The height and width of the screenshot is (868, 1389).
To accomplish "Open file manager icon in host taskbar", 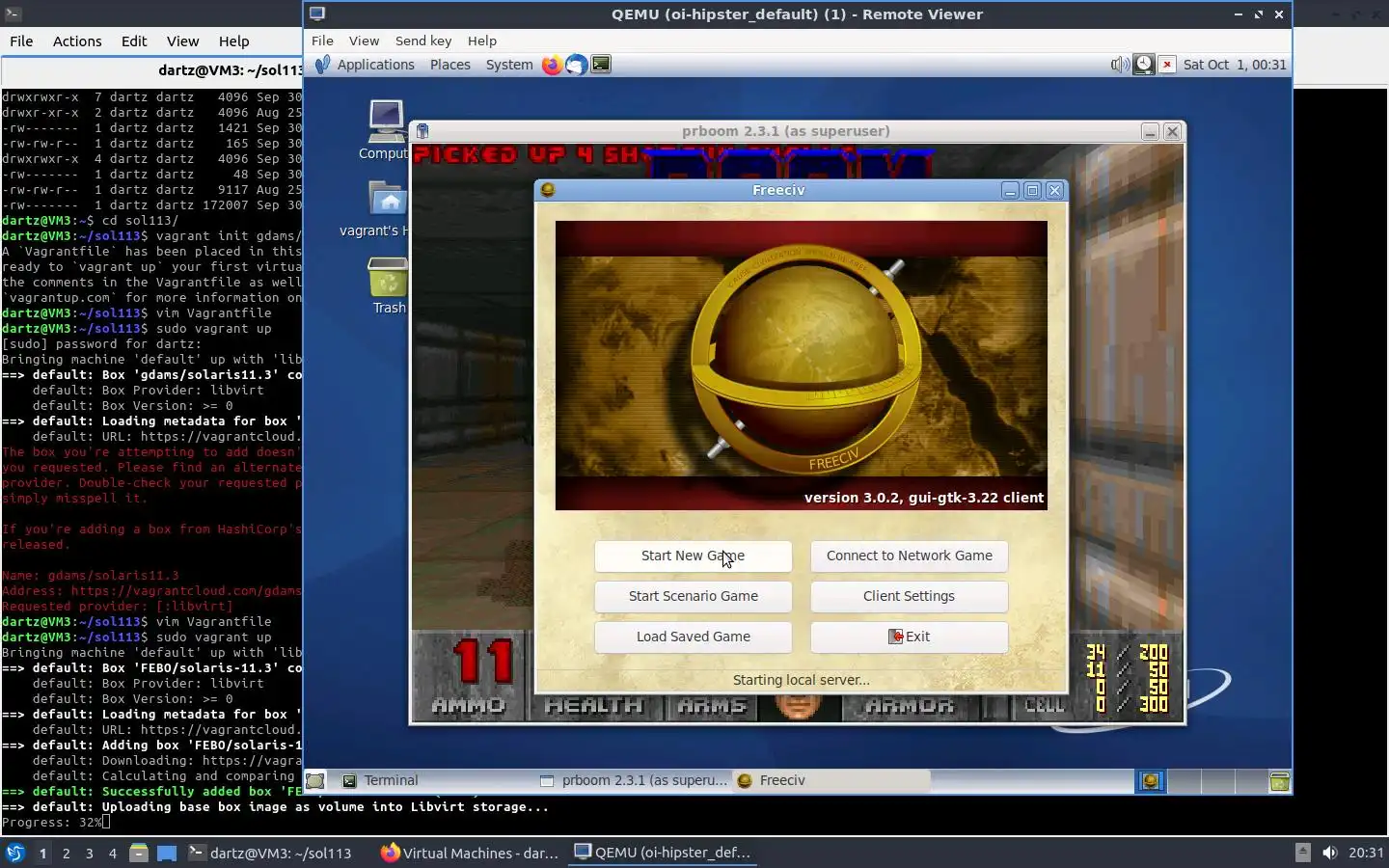I will (x=139, y=853).
